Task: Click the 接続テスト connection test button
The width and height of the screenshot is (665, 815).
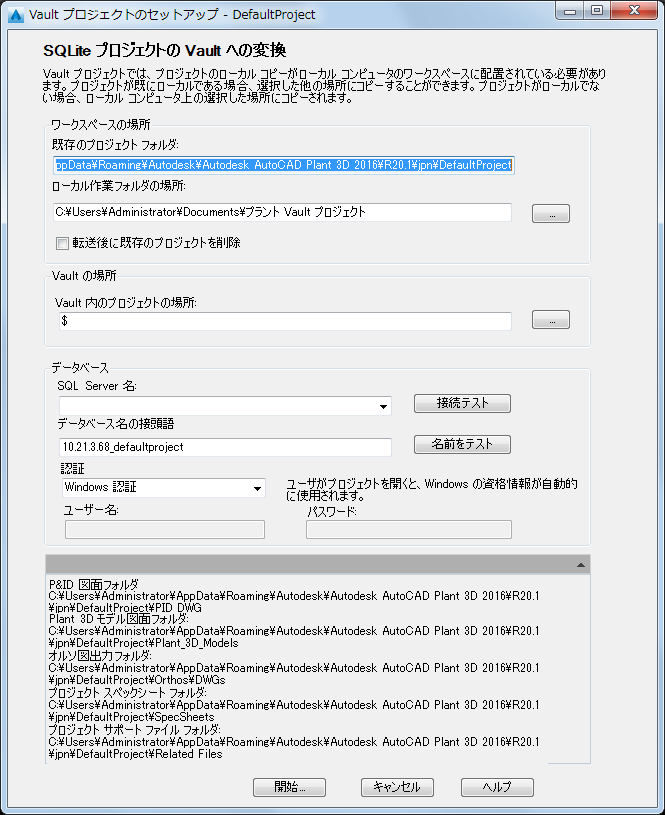Action: click(x=462, y=403)
